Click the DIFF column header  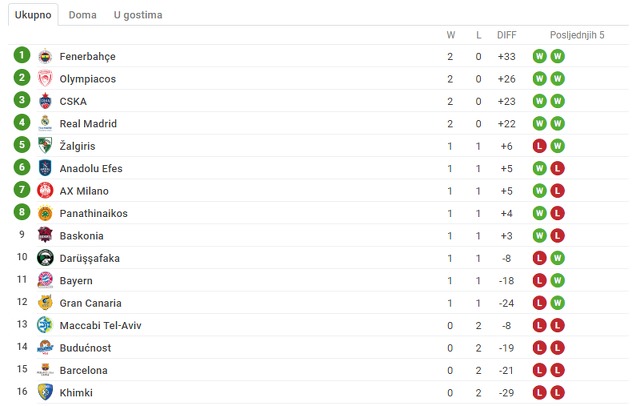(507, 35)
